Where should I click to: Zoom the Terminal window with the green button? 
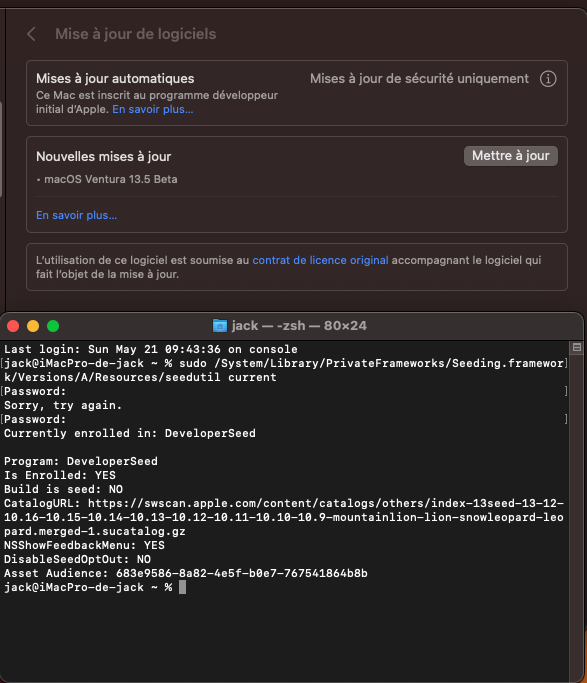coord(53,326)
